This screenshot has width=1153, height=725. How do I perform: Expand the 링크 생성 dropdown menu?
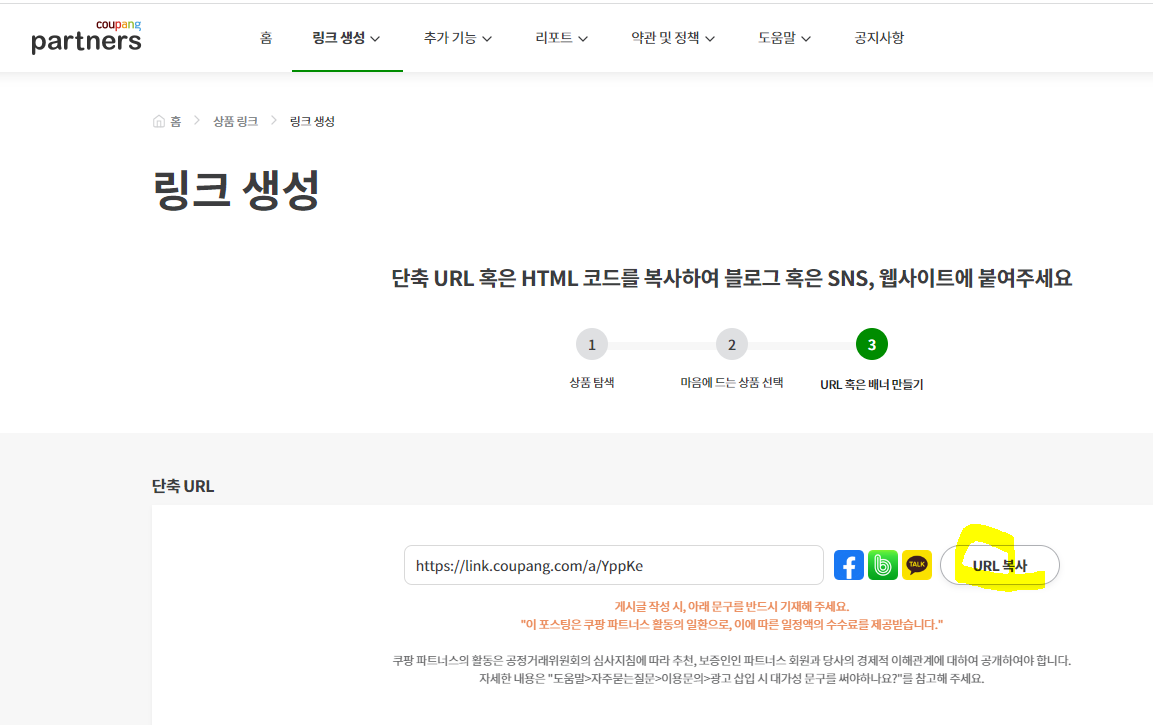[x=346, y=38]
